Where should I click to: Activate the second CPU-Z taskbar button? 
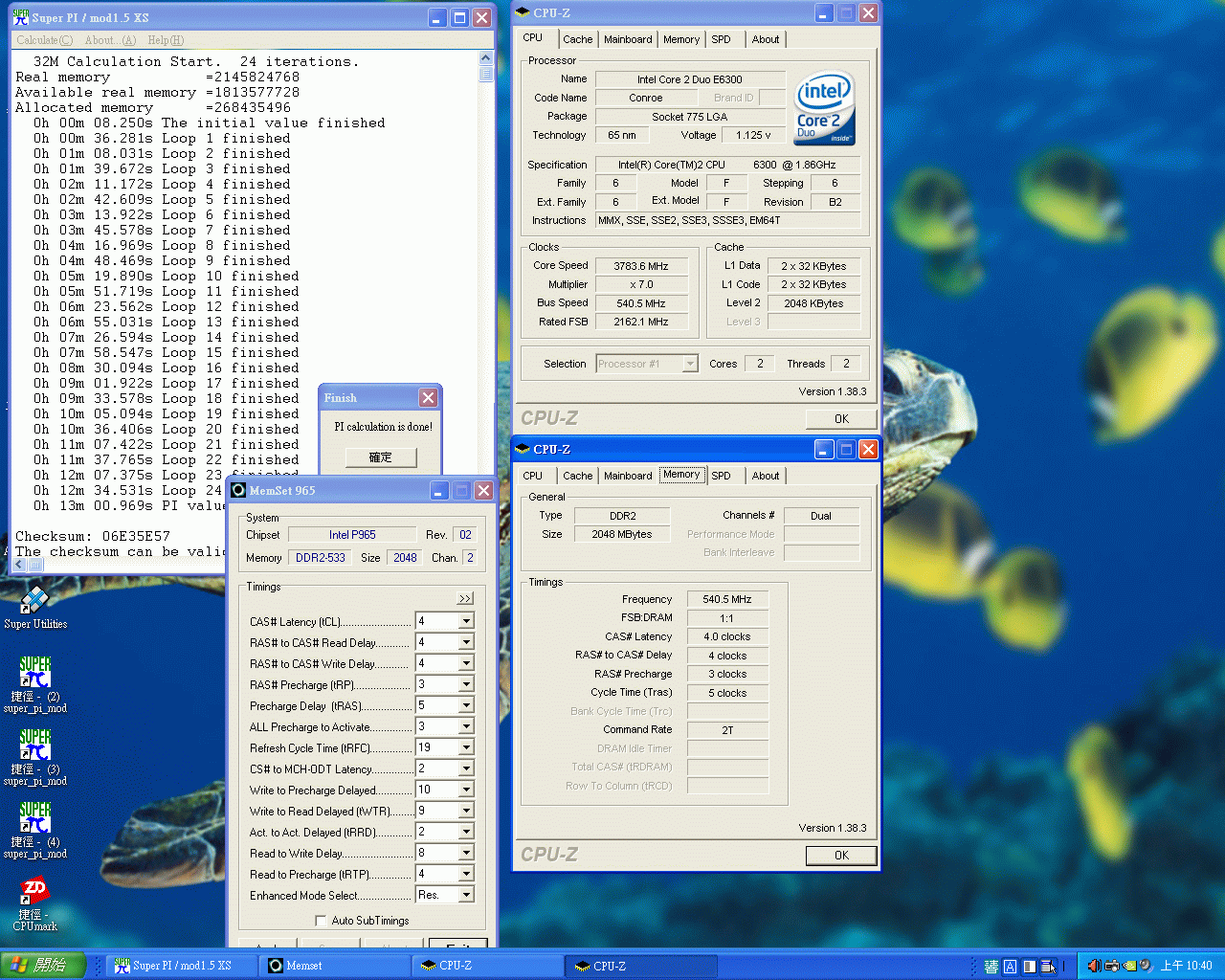[641, 966]
